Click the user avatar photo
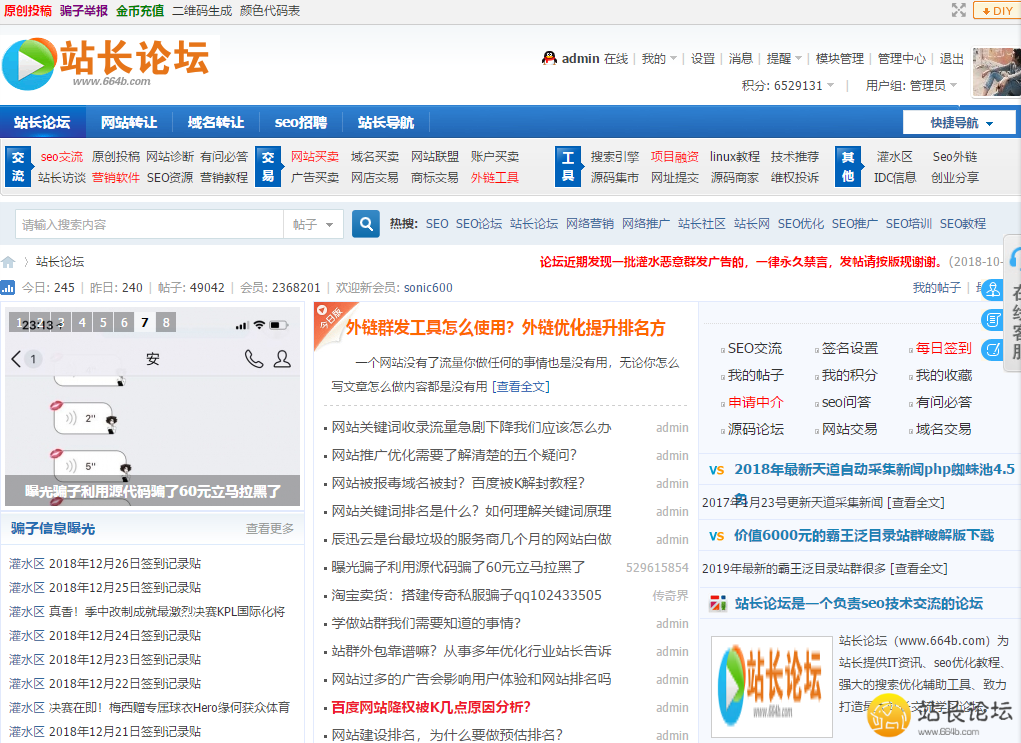1021x743 pixels. 996,72
